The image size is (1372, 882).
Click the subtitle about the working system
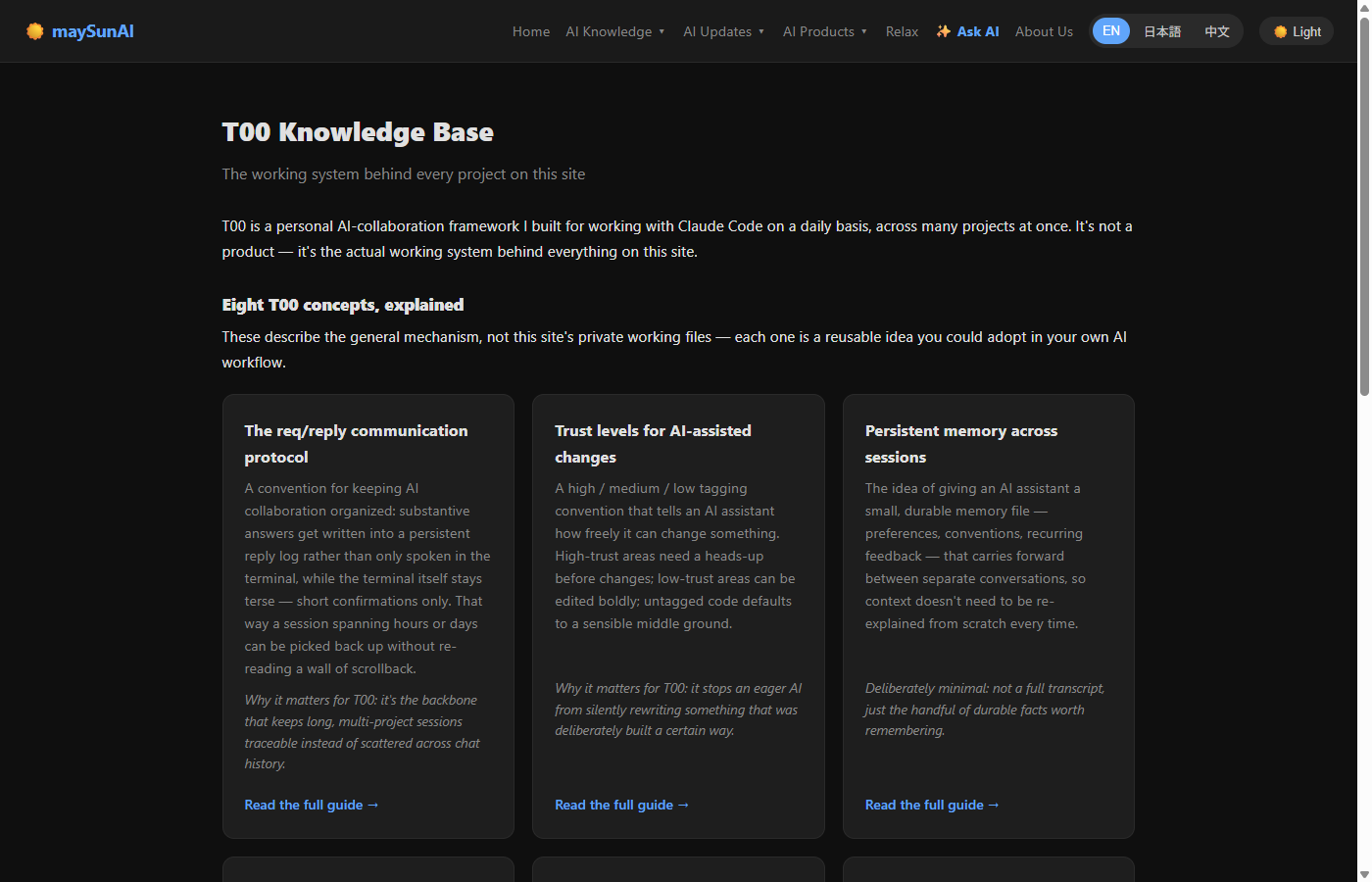coord(404,174)
